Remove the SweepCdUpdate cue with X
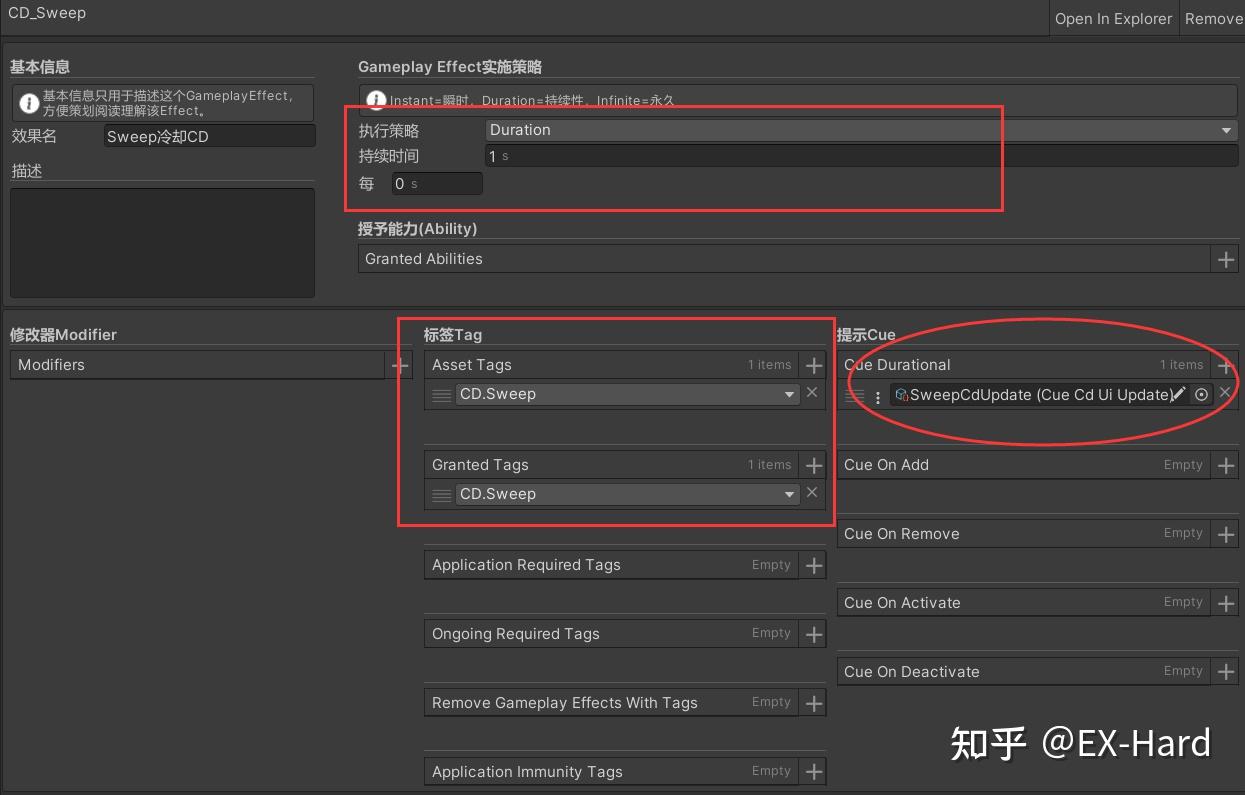Viewport: 1245px width, 795px height. click(1225, 393)
